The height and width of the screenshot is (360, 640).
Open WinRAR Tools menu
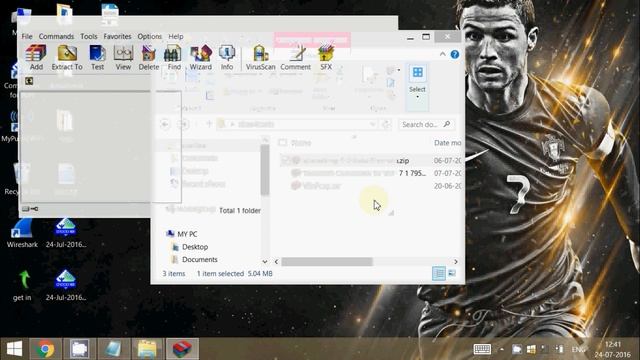pyautogui.click(x=89, y=36)
